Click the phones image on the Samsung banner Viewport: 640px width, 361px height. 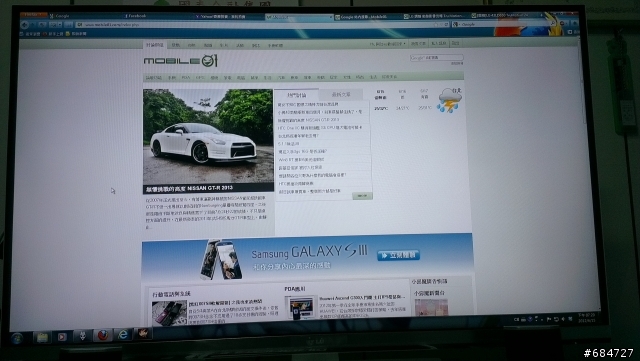click(220, 260)
